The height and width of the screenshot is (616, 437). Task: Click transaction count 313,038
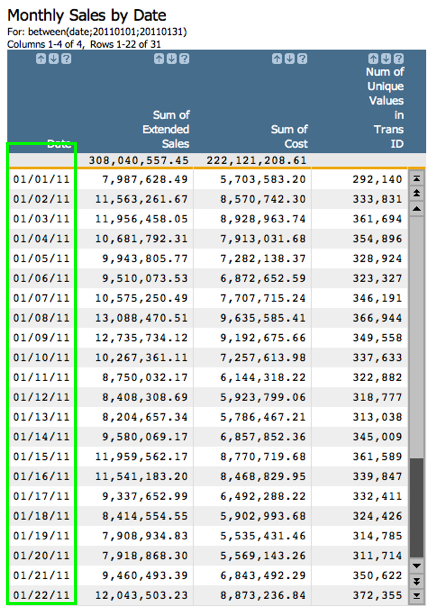tap(377, 417)
